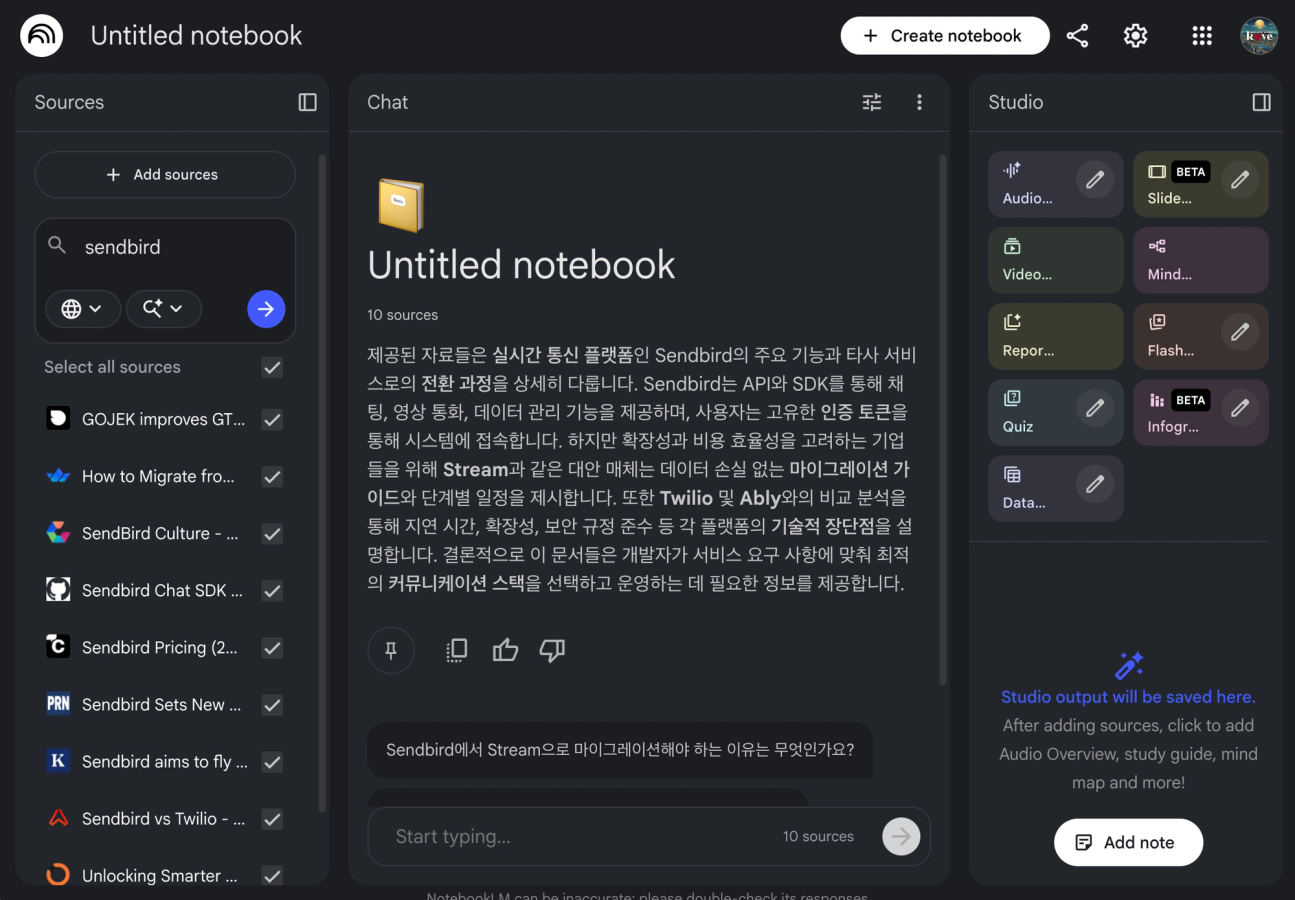This screenshot has width=1295, height=900.
Task: Uncheck Sendbird aims to fly checkbox
Action: pyautogui.click(x=272, y=762)
